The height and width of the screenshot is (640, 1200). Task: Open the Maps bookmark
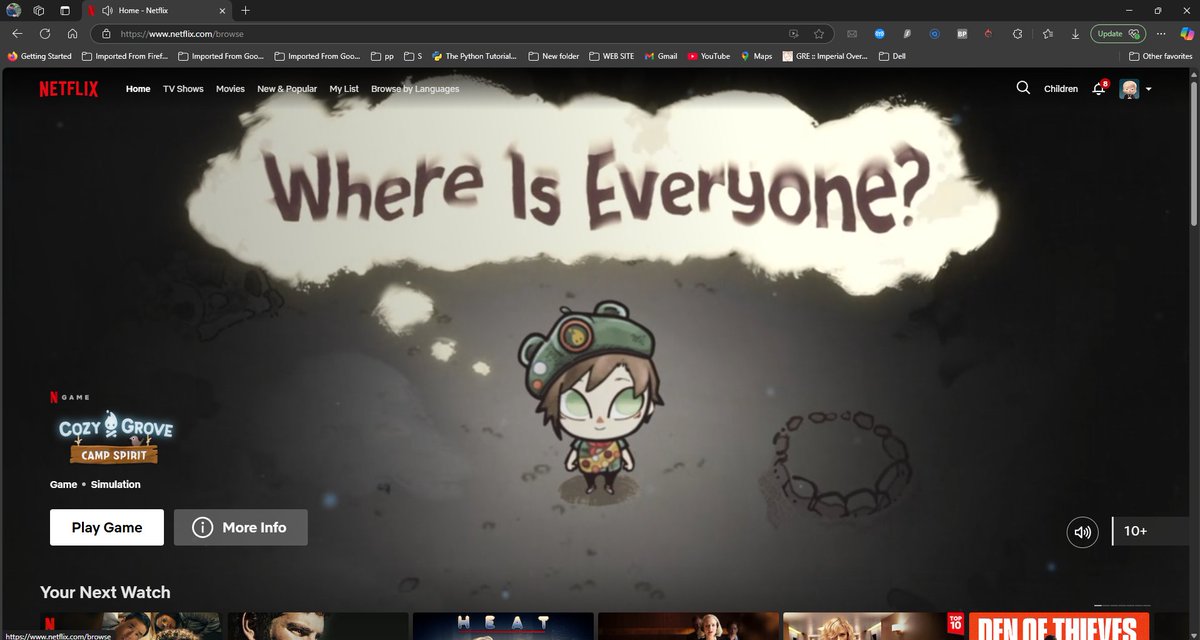point(756,56)
